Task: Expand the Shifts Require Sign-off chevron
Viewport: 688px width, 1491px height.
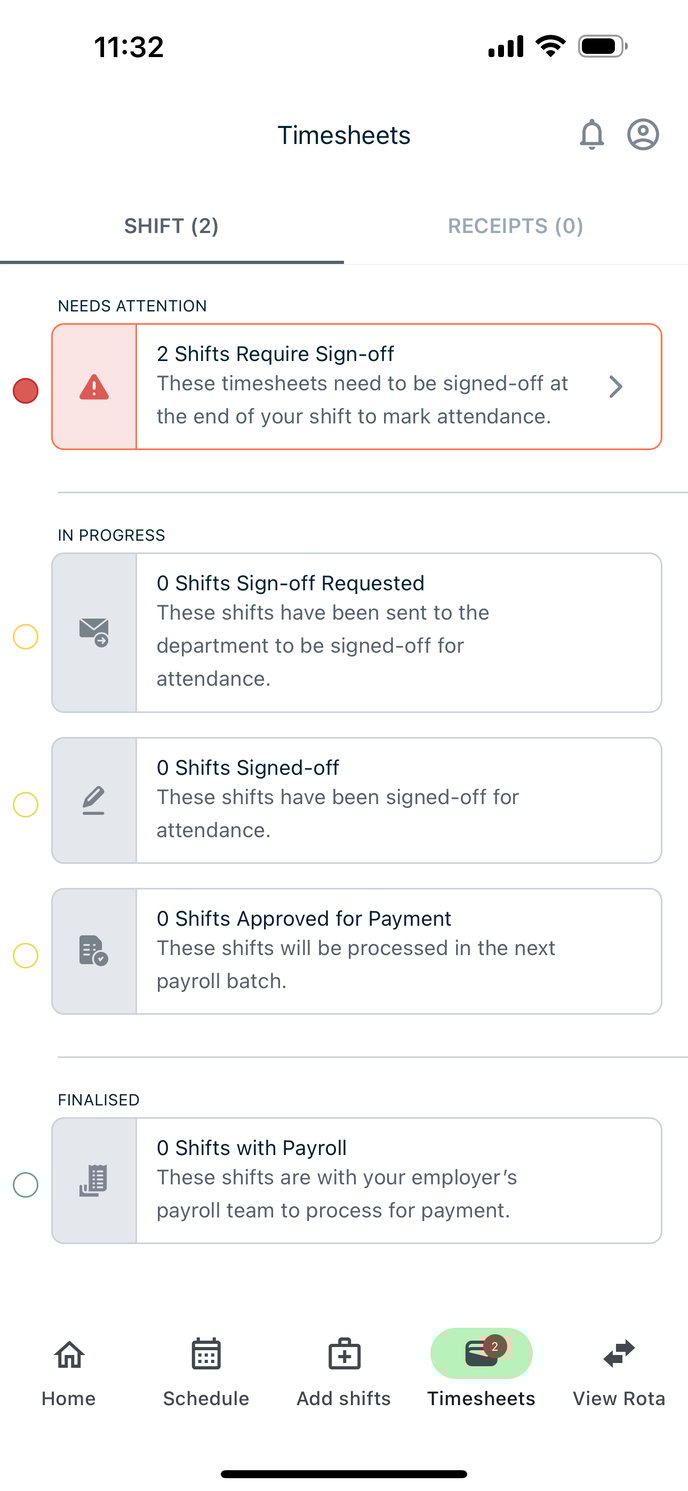Action: click(616, 387)
